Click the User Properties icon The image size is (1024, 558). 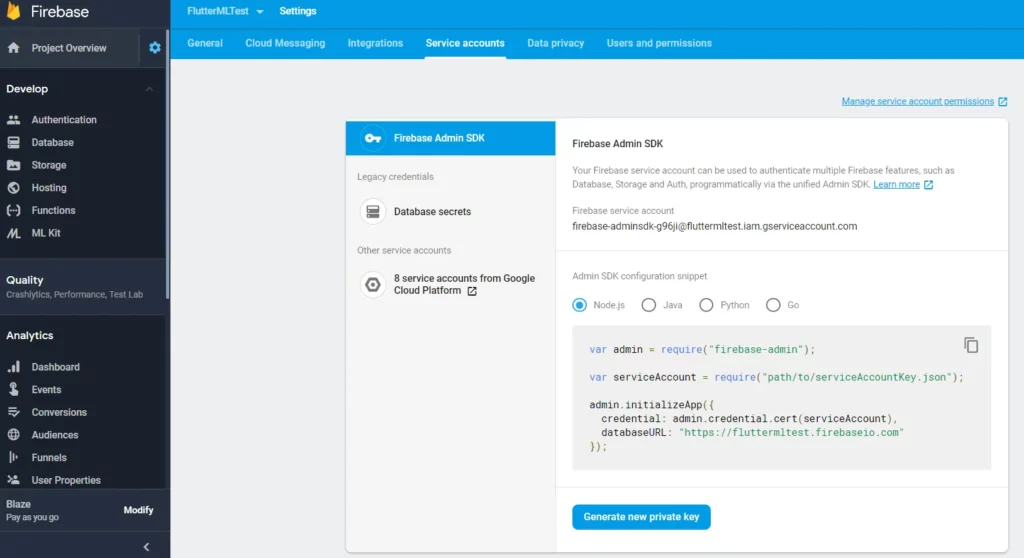pyautogui.click(x=14, y=480)
